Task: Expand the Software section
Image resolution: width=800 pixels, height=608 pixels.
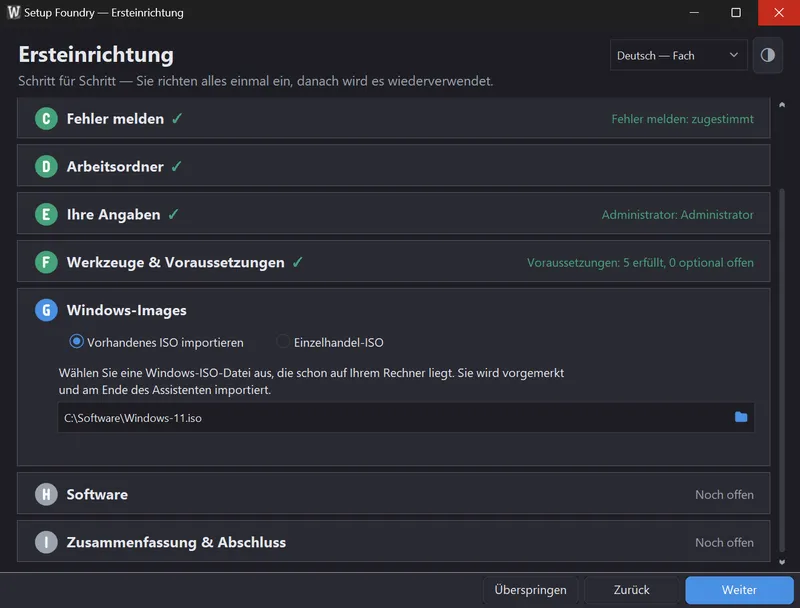Action: click(x=393, y=494)
